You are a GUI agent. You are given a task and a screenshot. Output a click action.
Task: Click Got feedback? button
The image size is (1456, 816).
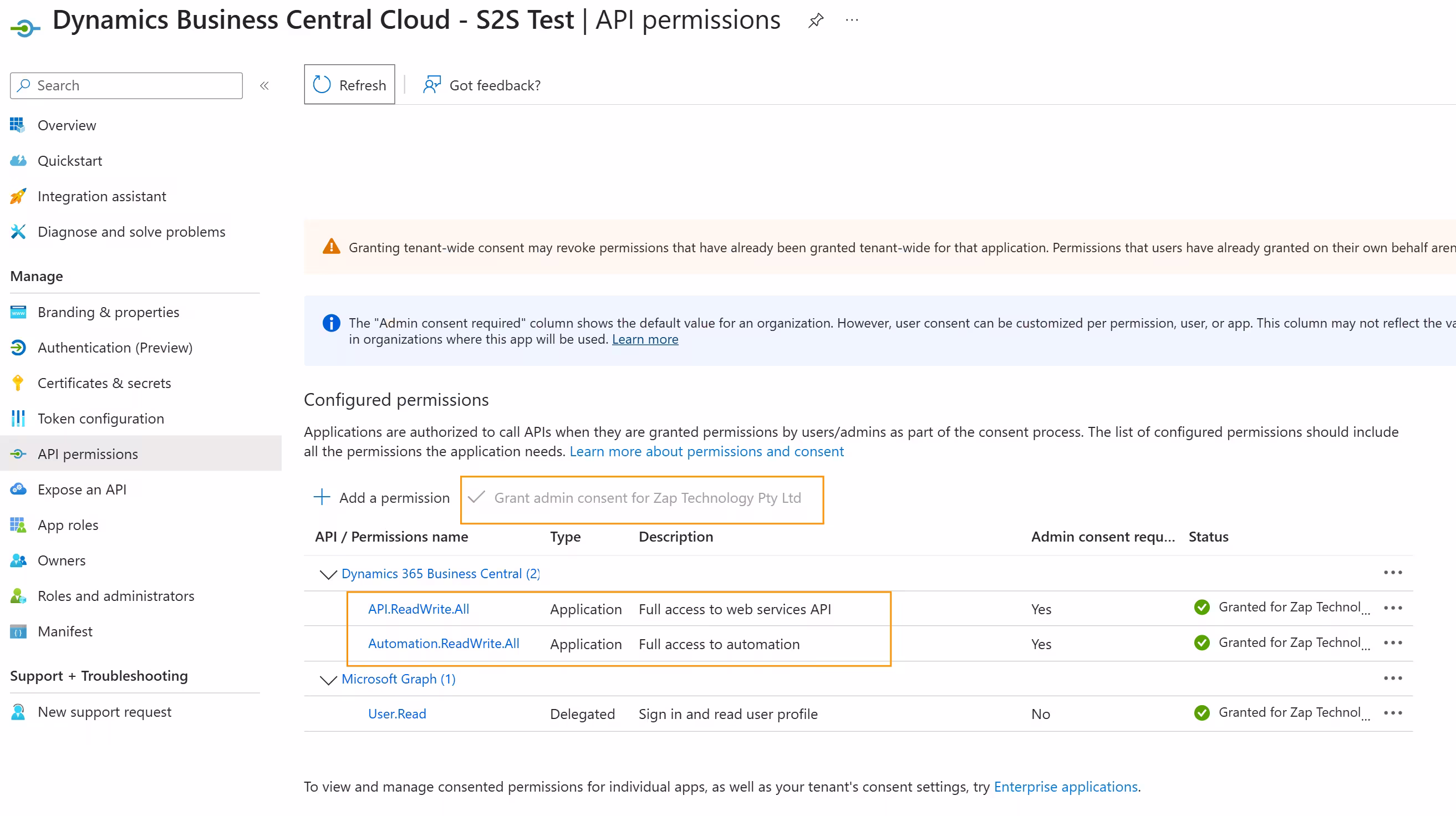(482, 85)
